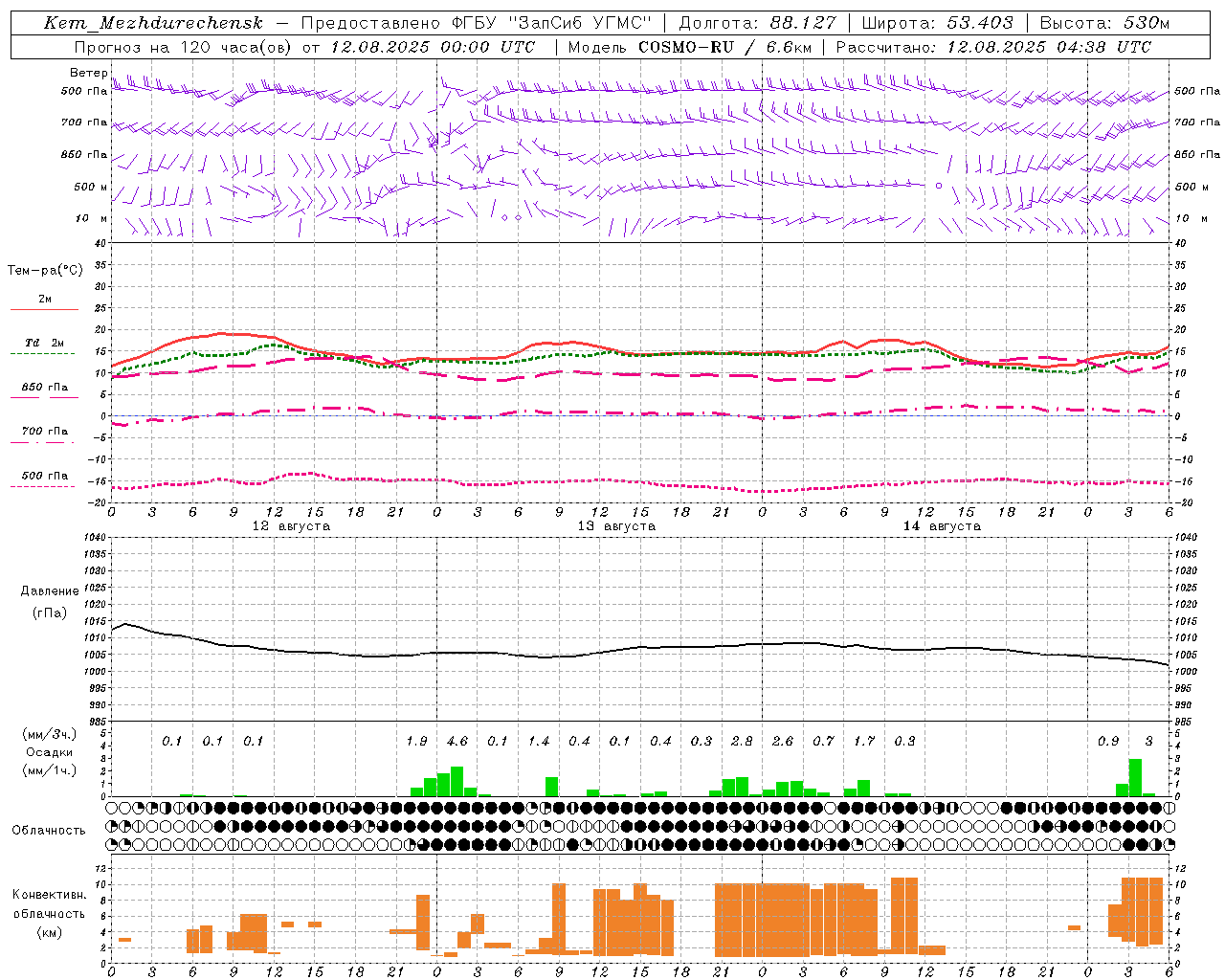Click the 14 августа date label
Viewport: 1225px width, 980px height.
tap(942, 526)
